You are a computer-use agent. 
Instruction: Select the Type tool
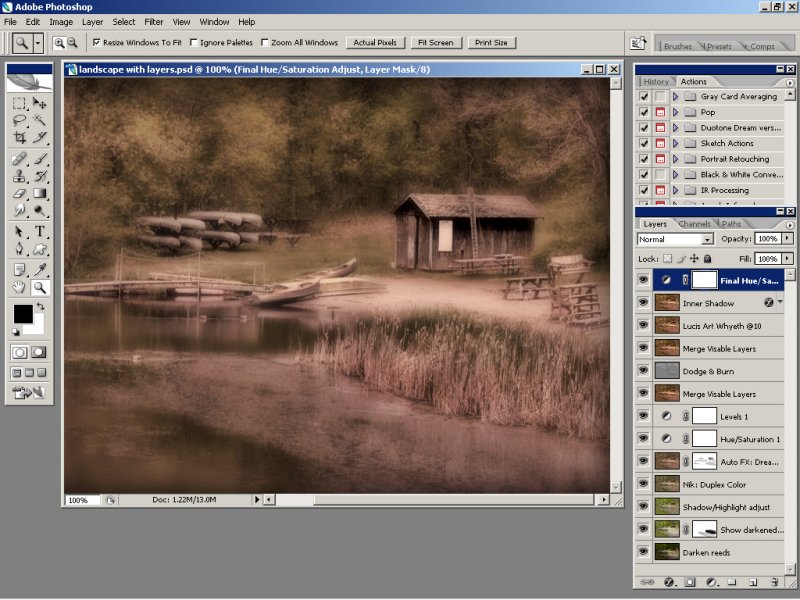(x=40, y=232)
